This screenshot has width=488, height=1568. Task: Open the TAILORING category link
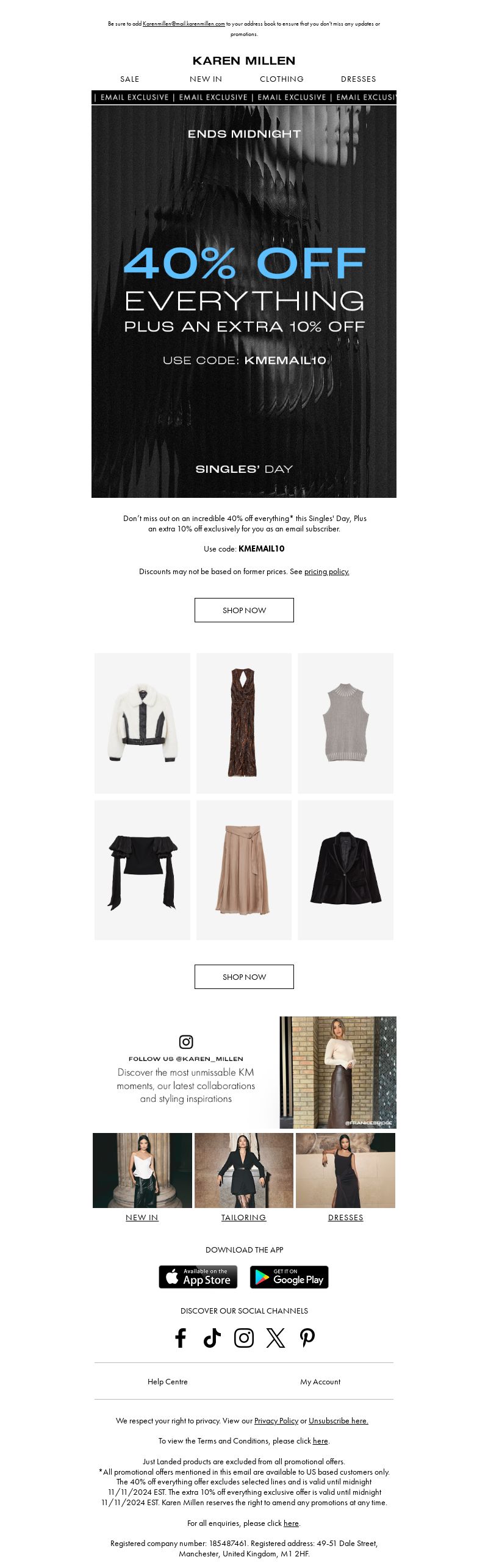243,1217
